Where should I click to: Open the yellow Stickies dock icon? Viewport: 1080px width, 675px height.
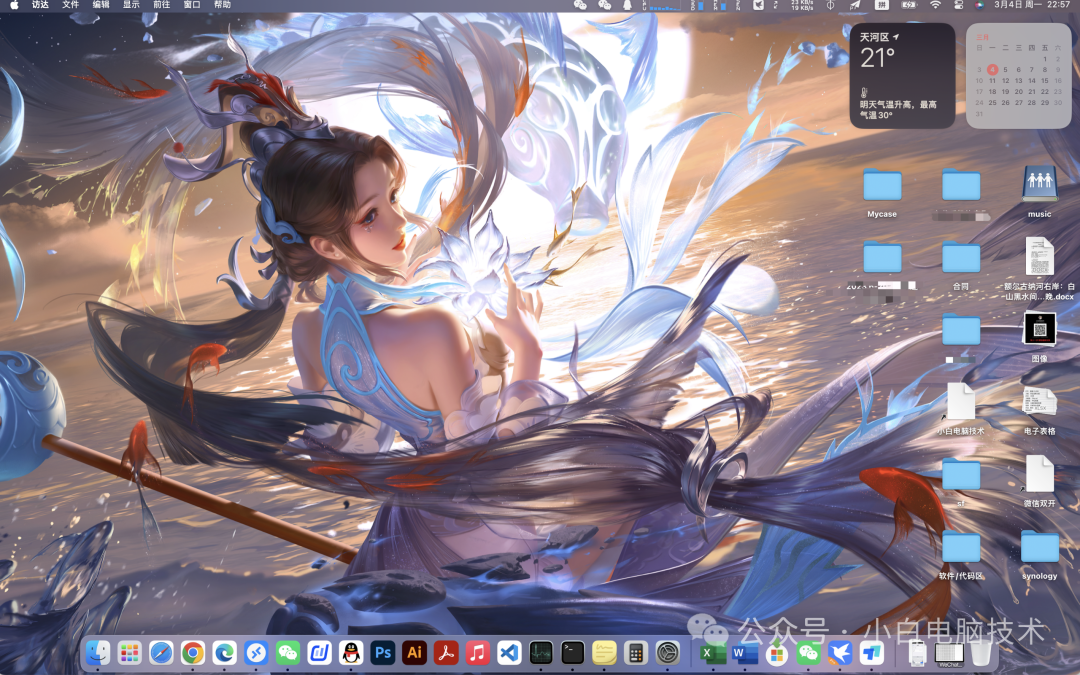[604, 652]
